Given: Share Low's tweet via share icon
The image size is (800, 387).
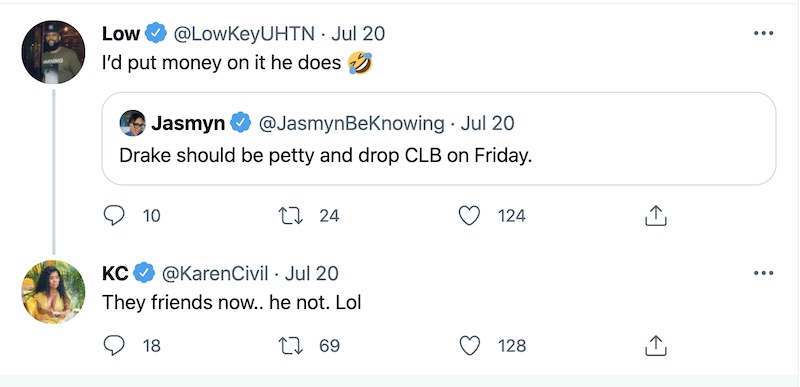Looking at the screenshot, I should tap(656, 216).
